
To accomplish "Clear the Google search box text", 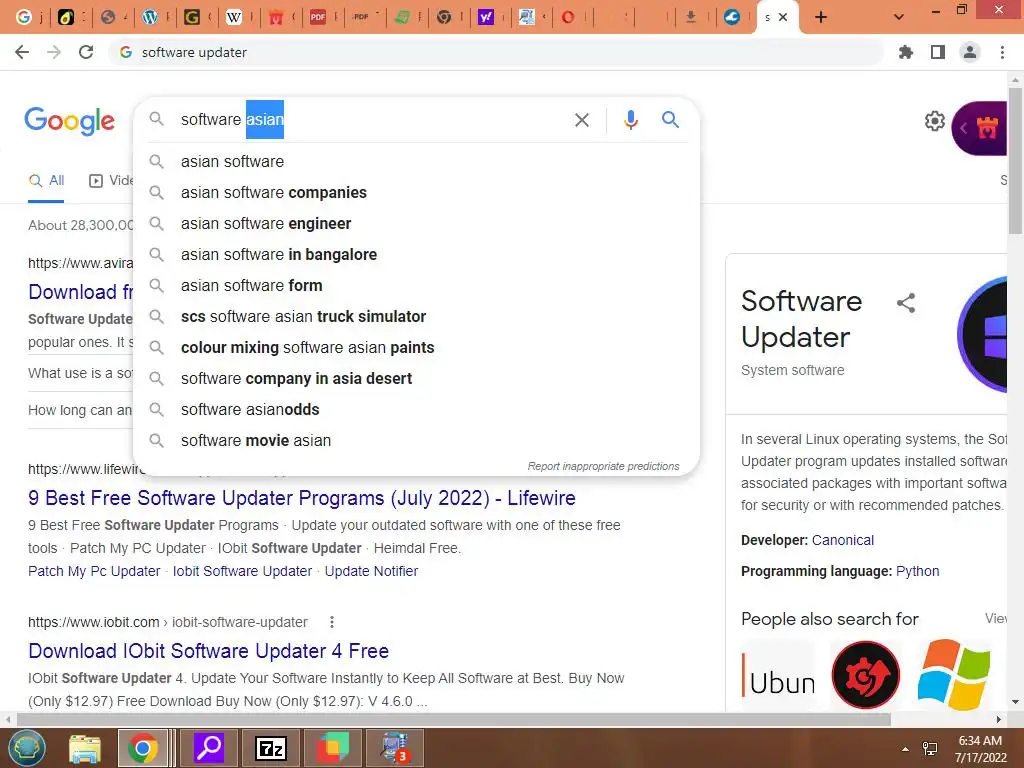I will point(582,120).
